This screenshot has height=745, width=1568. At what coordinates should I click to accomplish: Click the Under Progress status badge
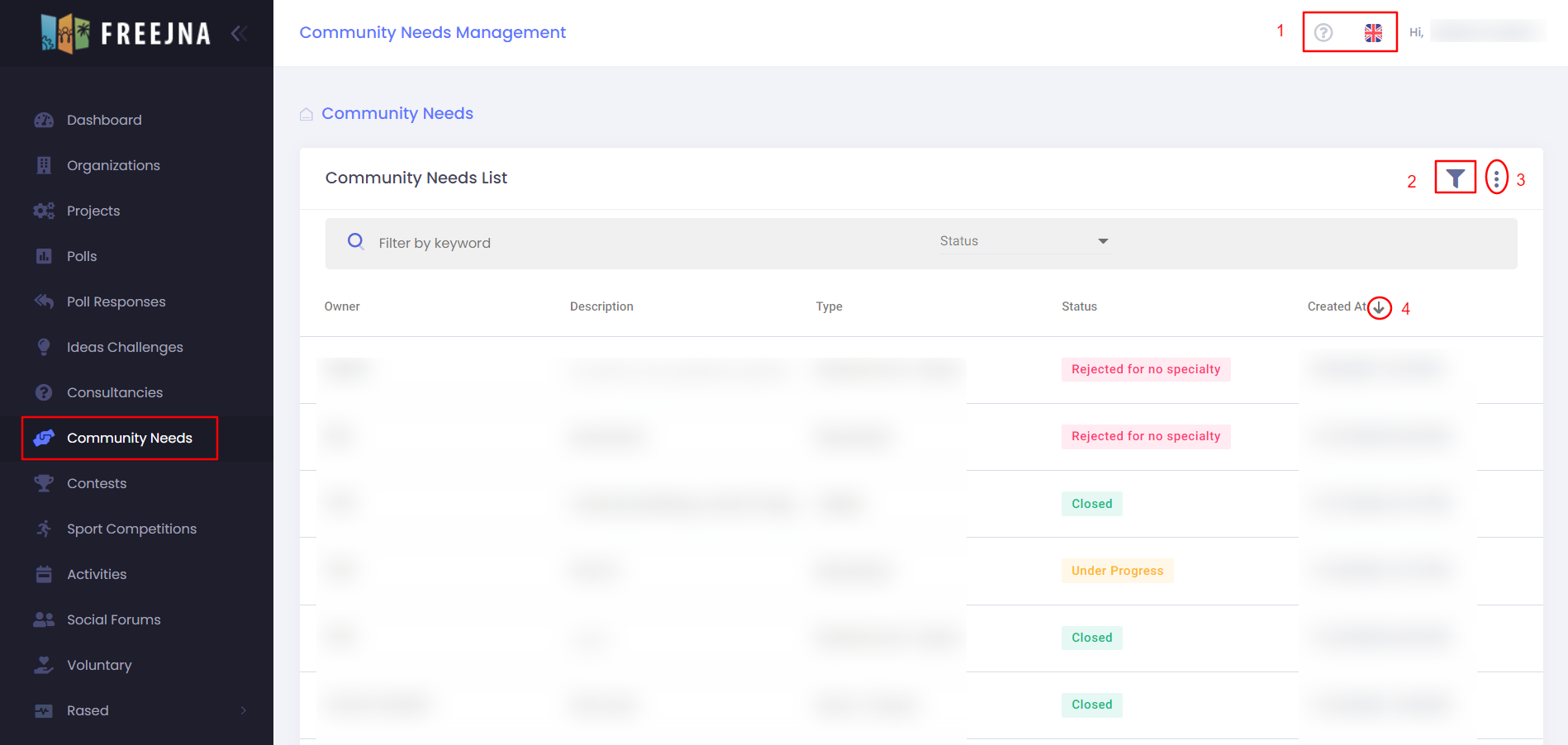(x=1117, y=571)
